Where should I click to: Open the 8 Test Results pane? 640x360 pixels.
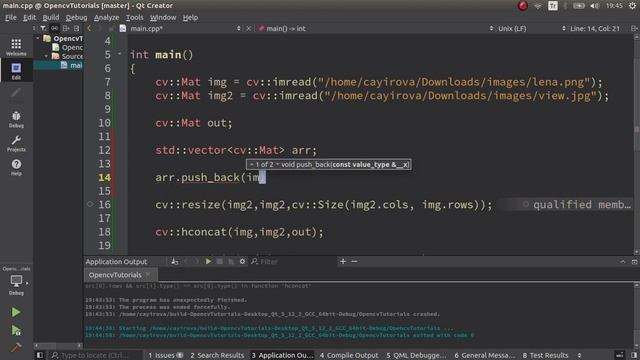click(545, 355)
